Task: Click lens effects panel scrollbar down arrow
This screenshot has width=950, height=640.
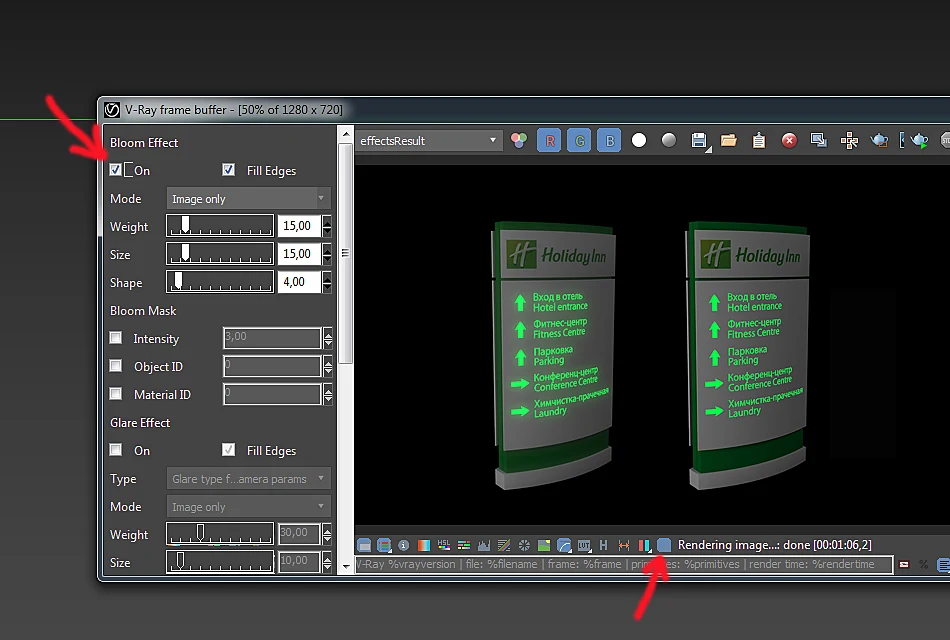Action: (345, 567)
